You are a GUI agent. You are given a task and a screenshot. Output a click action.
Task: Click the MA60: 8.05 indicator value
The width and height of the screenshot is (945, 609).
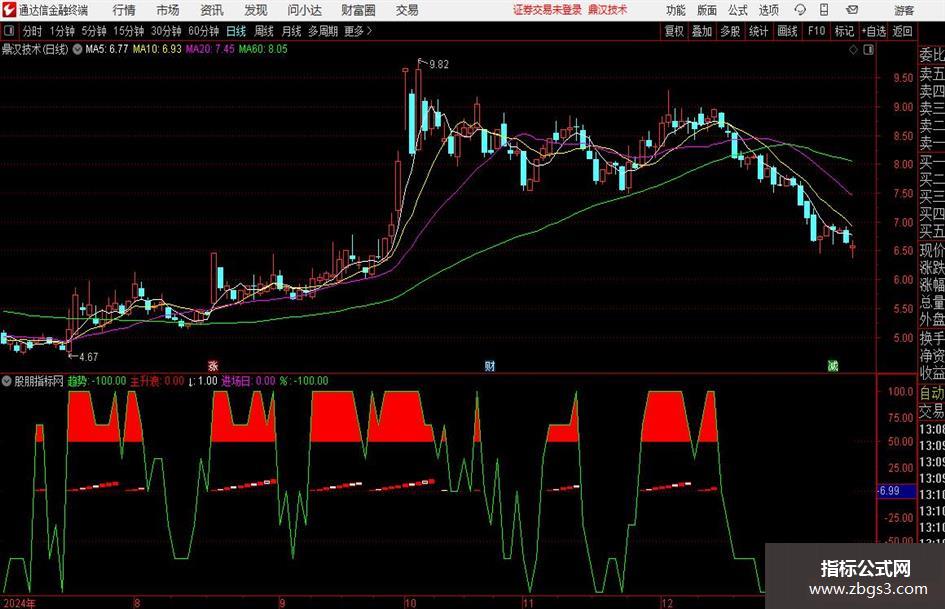(x=263, y=49)
